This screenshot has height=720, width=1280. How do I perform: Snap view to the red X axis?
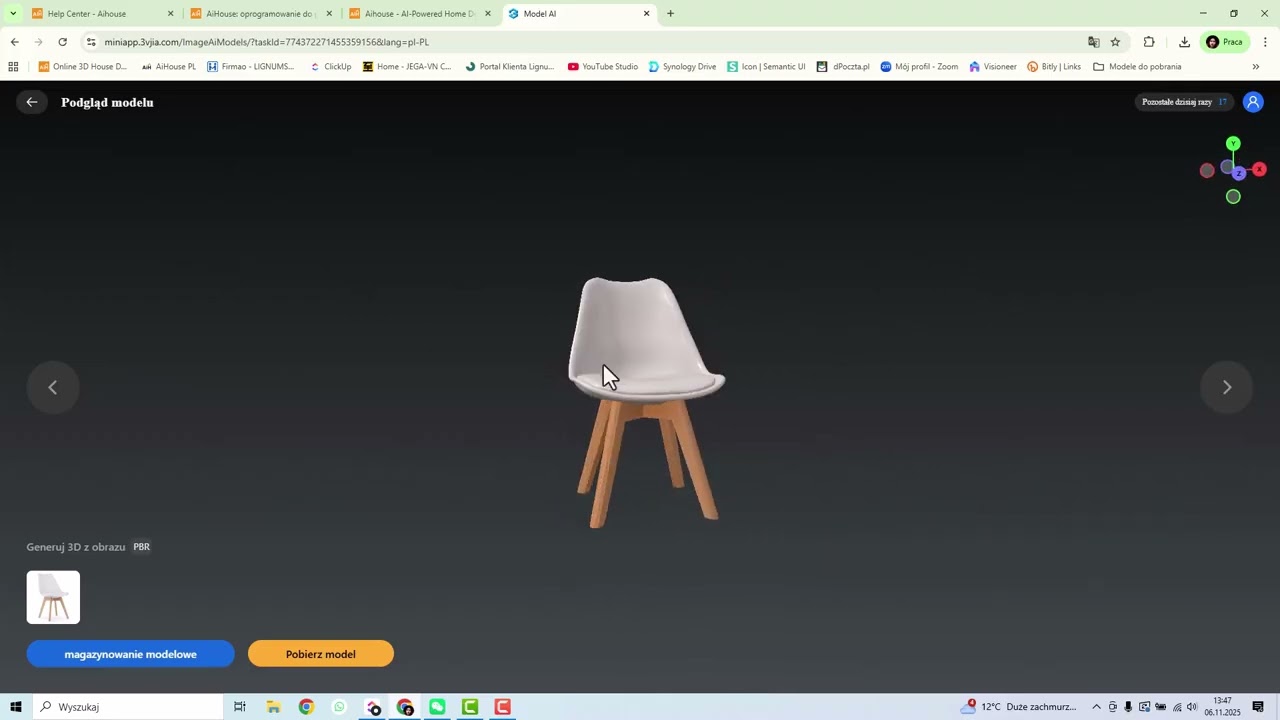pos(1259,170)
